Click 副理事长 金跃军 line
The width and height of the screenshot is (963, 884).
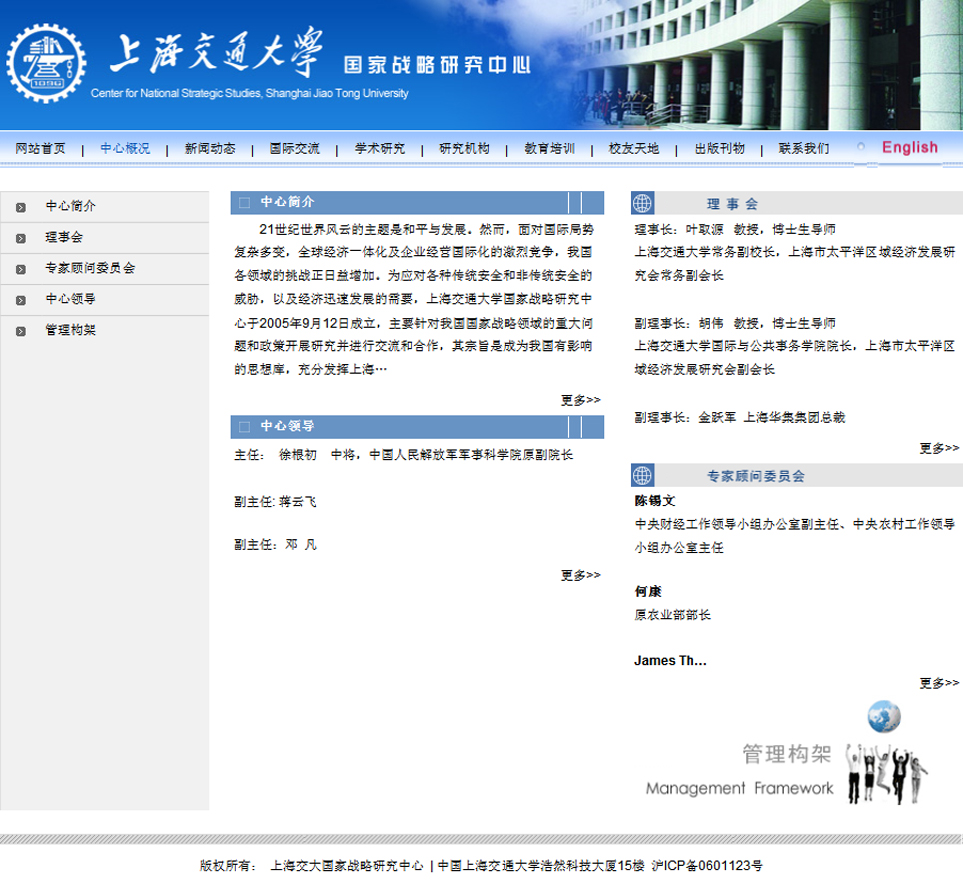click(739, 418)
